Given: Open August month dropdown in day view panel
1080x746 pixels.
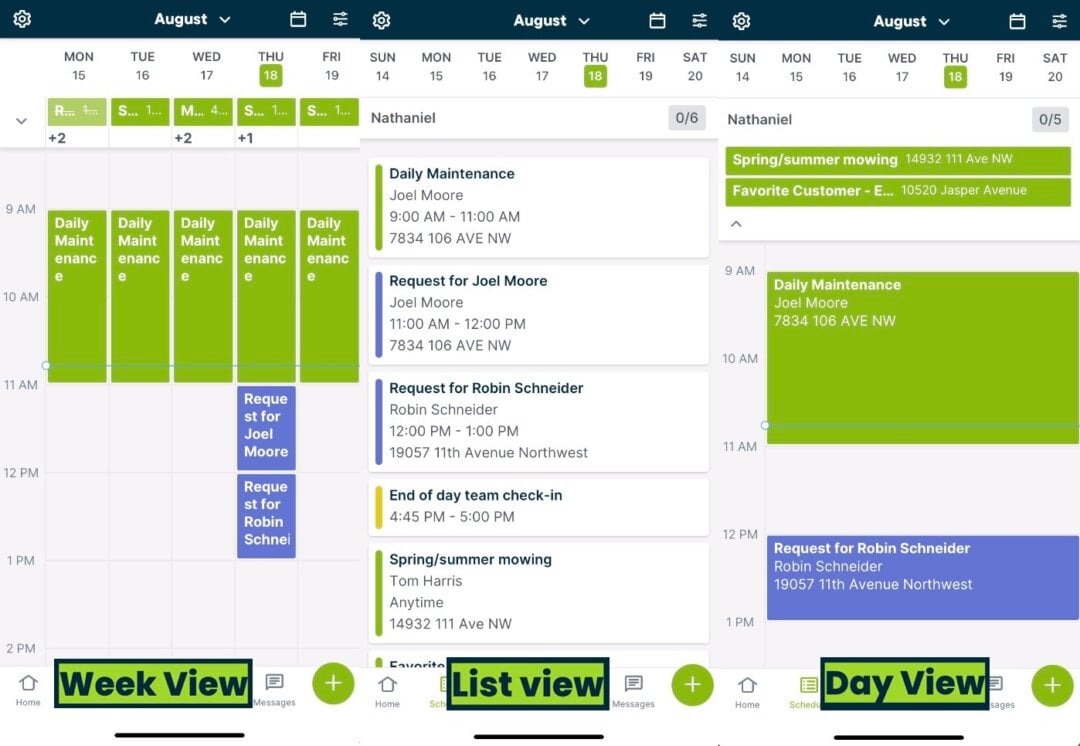Looking at the screenshot, I should pos(912,21).
